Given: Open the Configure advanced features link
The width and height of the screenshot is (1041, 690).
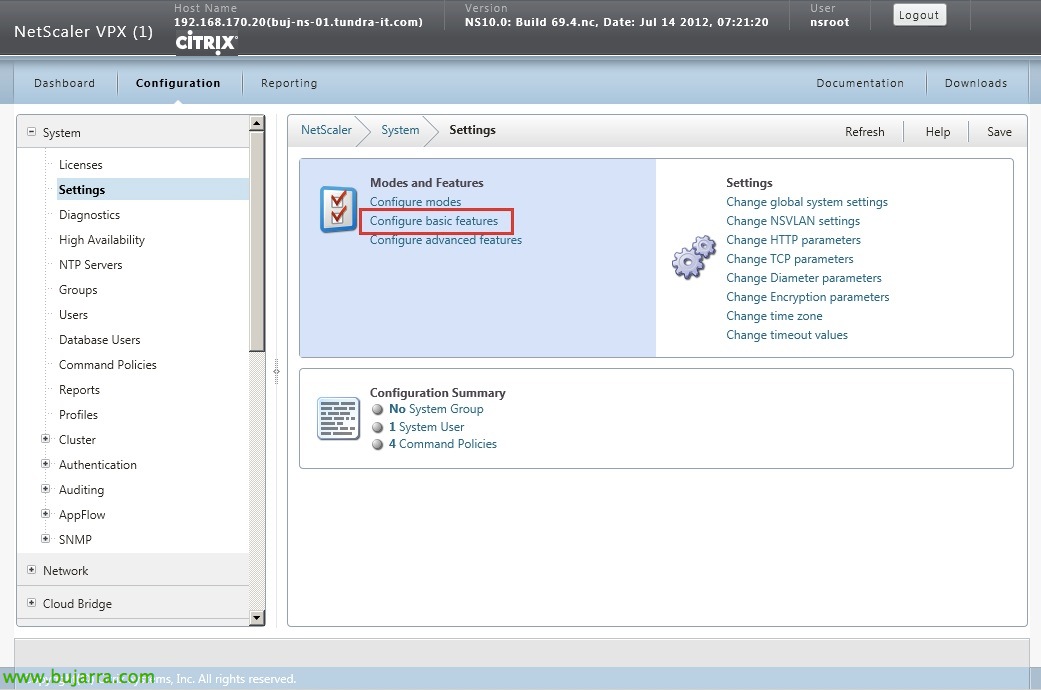Looking at the screenshot, I should pos(445,240).
